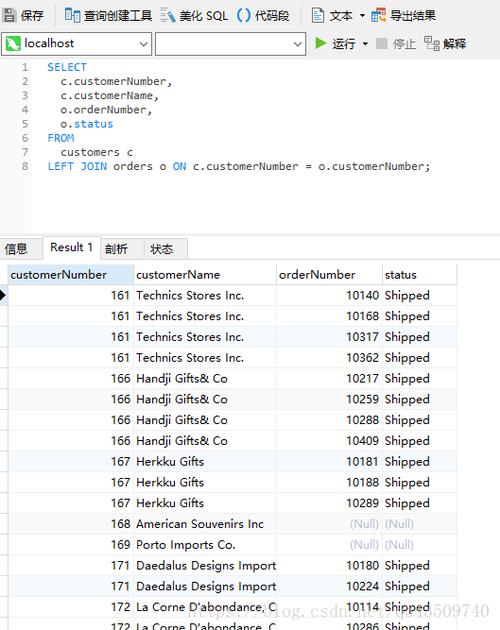Open the localhost connection dropdown
500x630 pixels.
tap(143, 44)
